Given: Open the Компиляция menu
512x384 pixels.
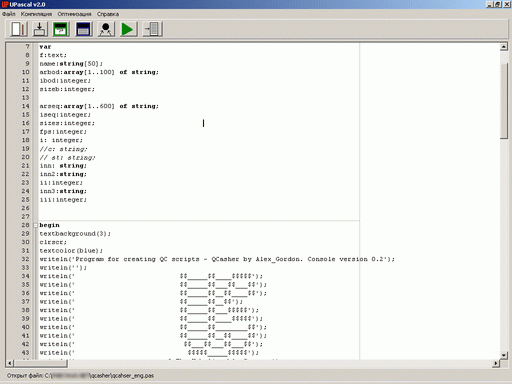Looking at the screenshot, I should (x=36, y=14).
